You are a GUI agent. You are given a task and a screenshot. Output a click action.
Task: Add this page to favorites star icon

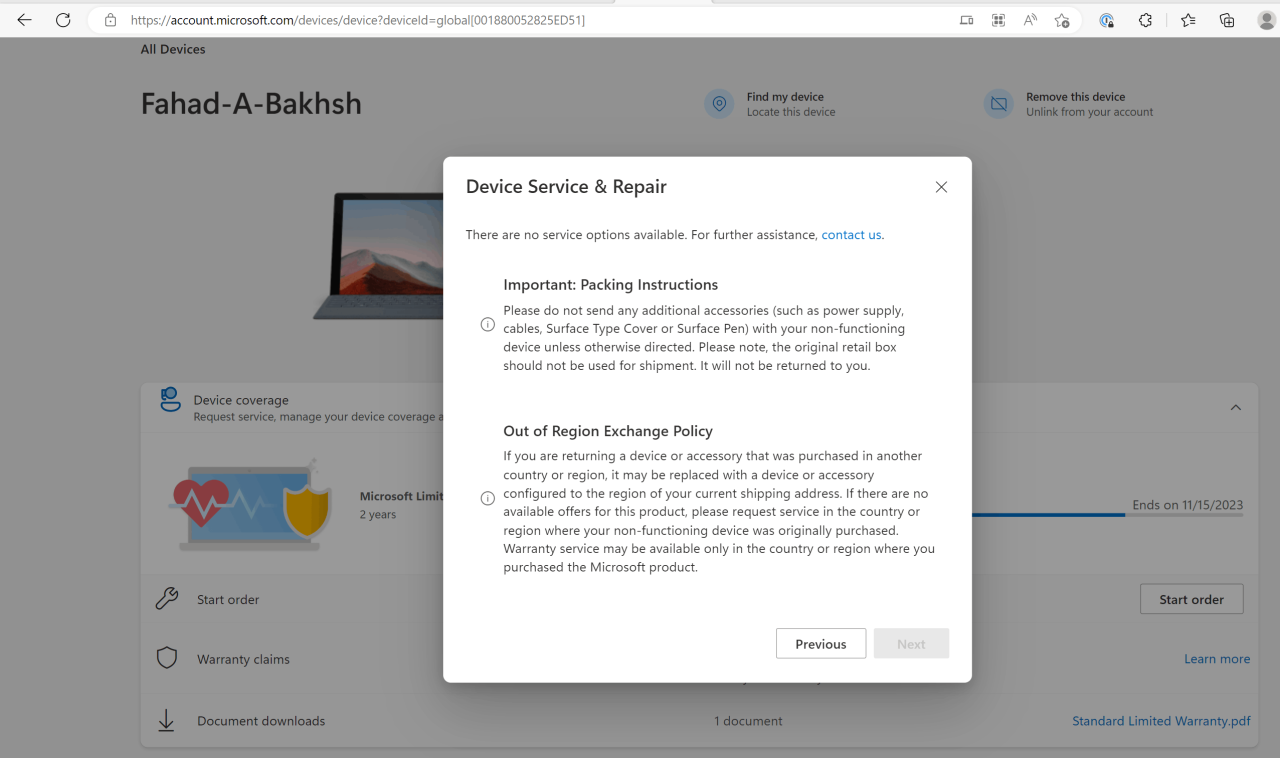(1062, 20)
